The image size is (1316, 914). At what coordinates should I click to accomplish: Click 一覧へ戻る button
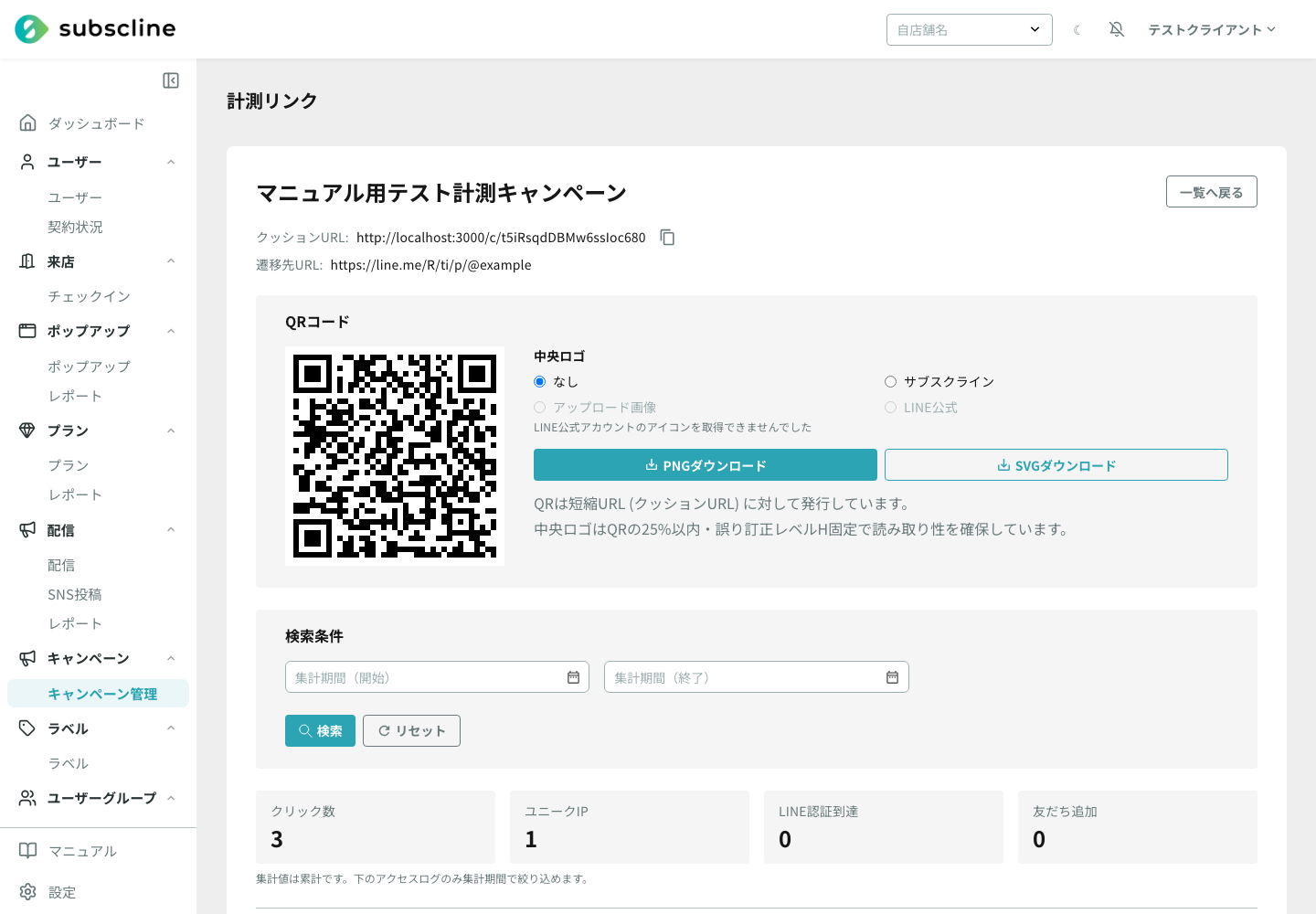point(1212,192)
